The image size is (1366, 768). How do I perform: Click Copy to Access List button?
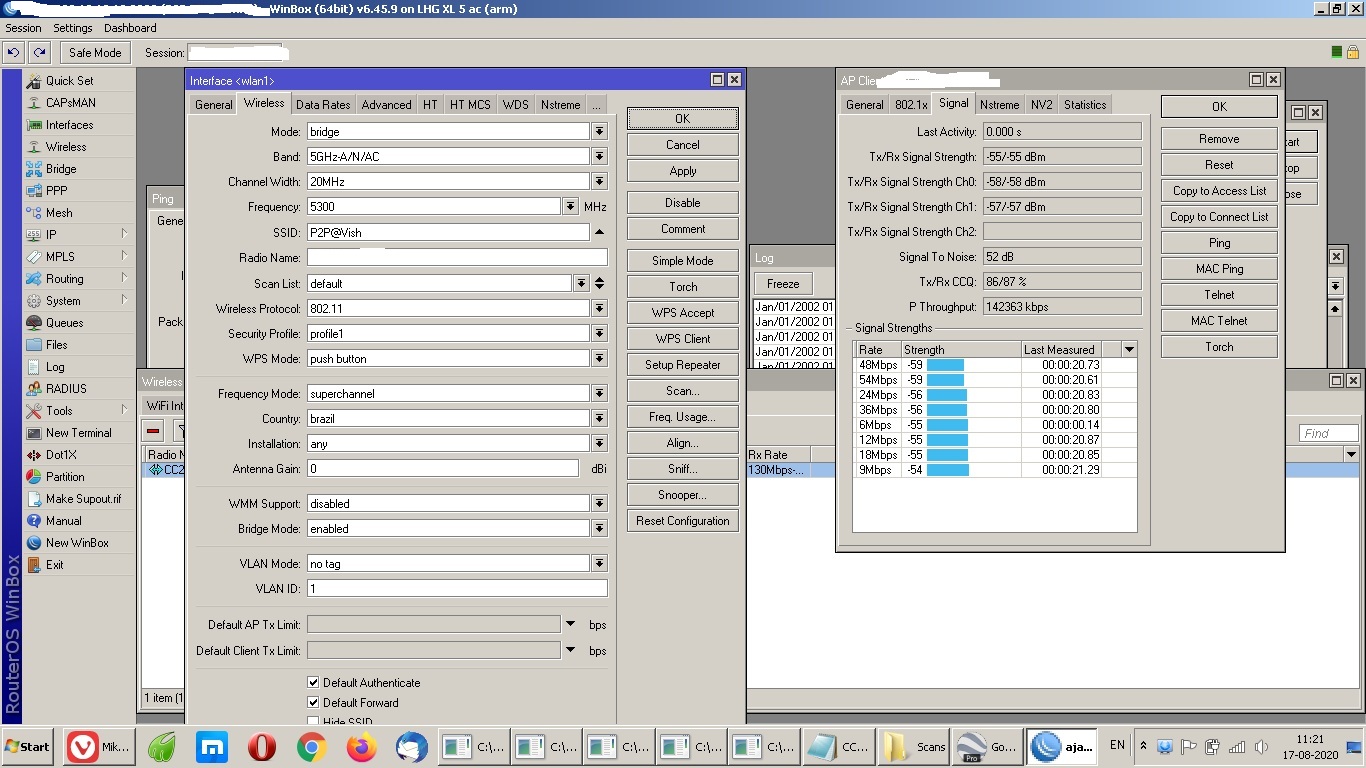tap(1219, 191)
